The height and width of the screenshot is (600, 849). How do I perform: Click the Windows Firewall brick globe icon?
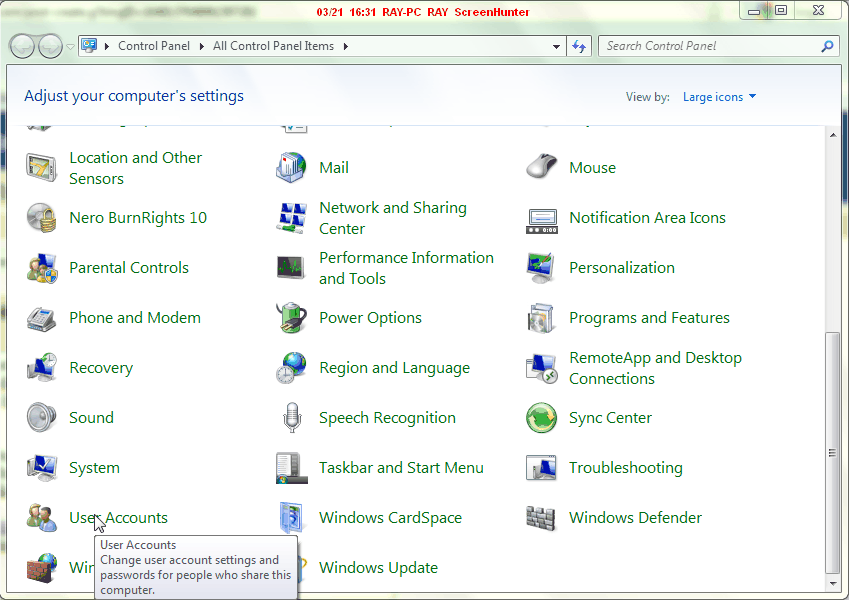click(x=41, y=568)
